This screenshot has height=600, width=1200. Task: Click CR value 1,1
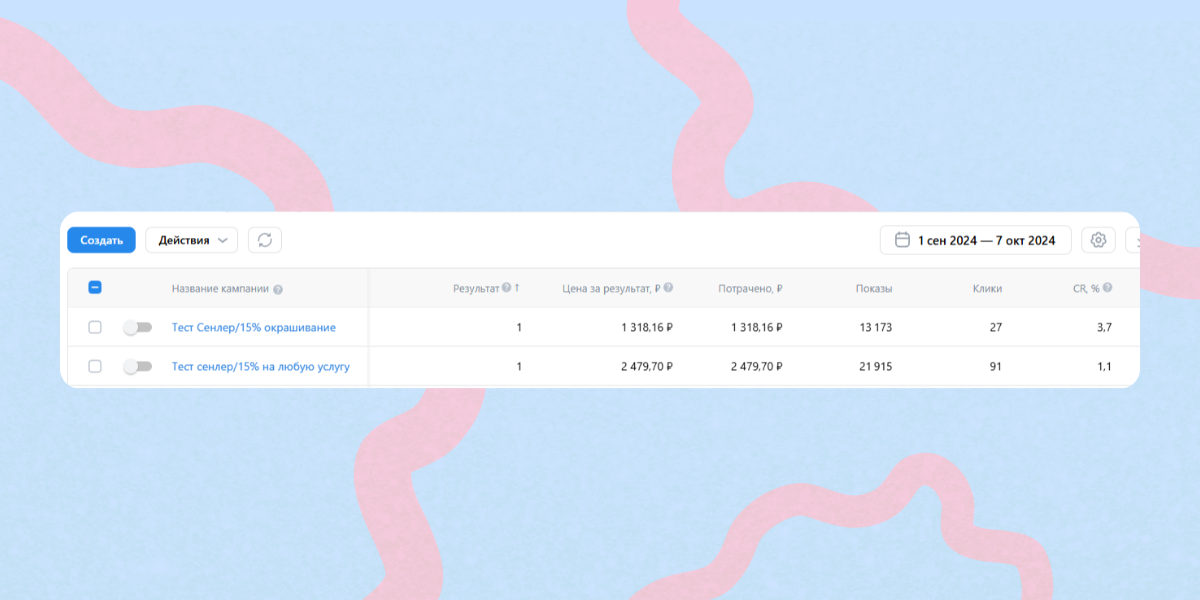(1104, 367)
